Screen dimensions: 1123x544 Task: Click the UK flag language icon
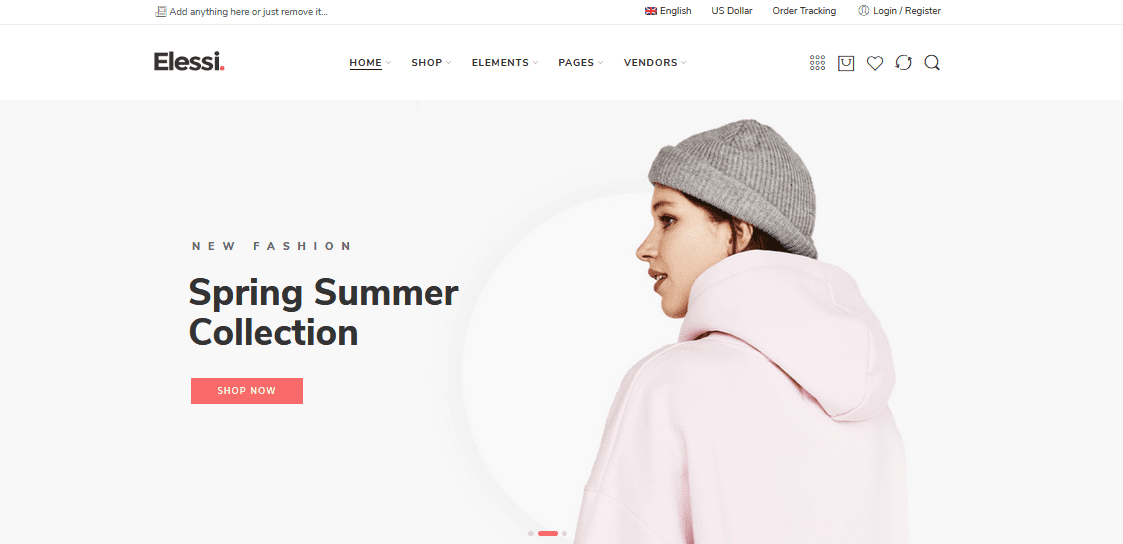650,11
